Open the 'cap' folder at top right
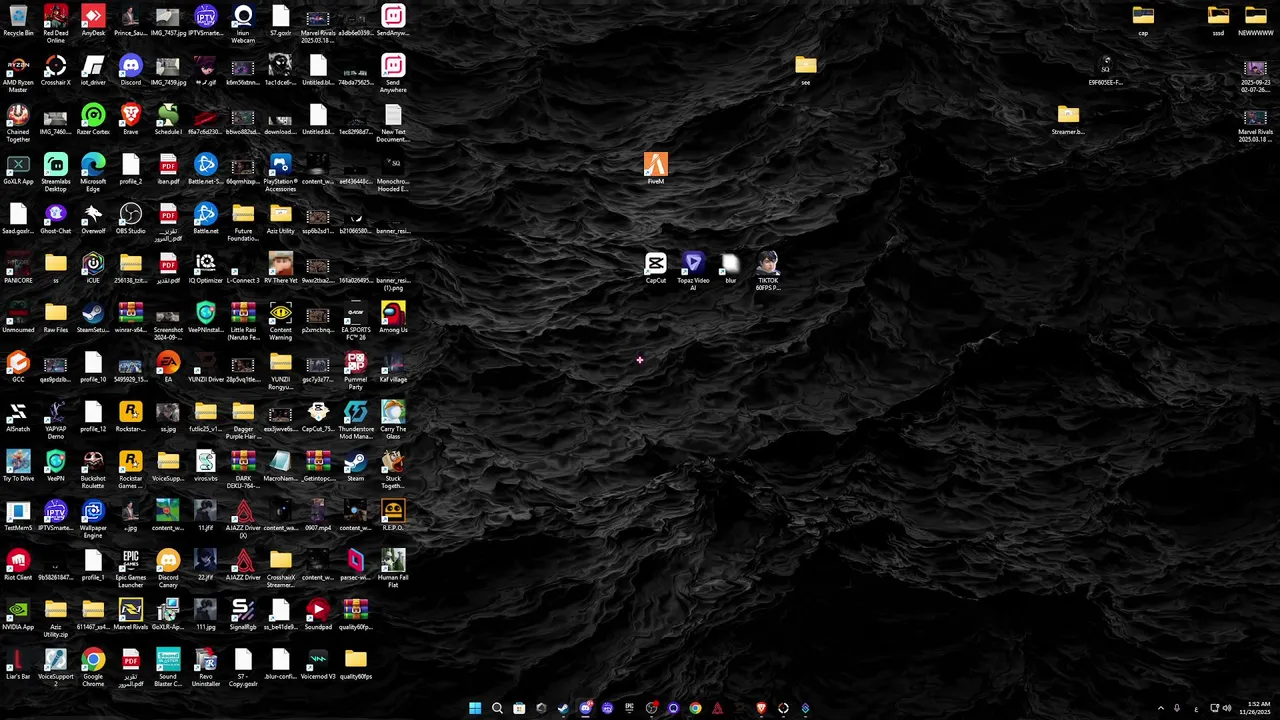This screenshot has height=720, width=1280. [1143, 21]
